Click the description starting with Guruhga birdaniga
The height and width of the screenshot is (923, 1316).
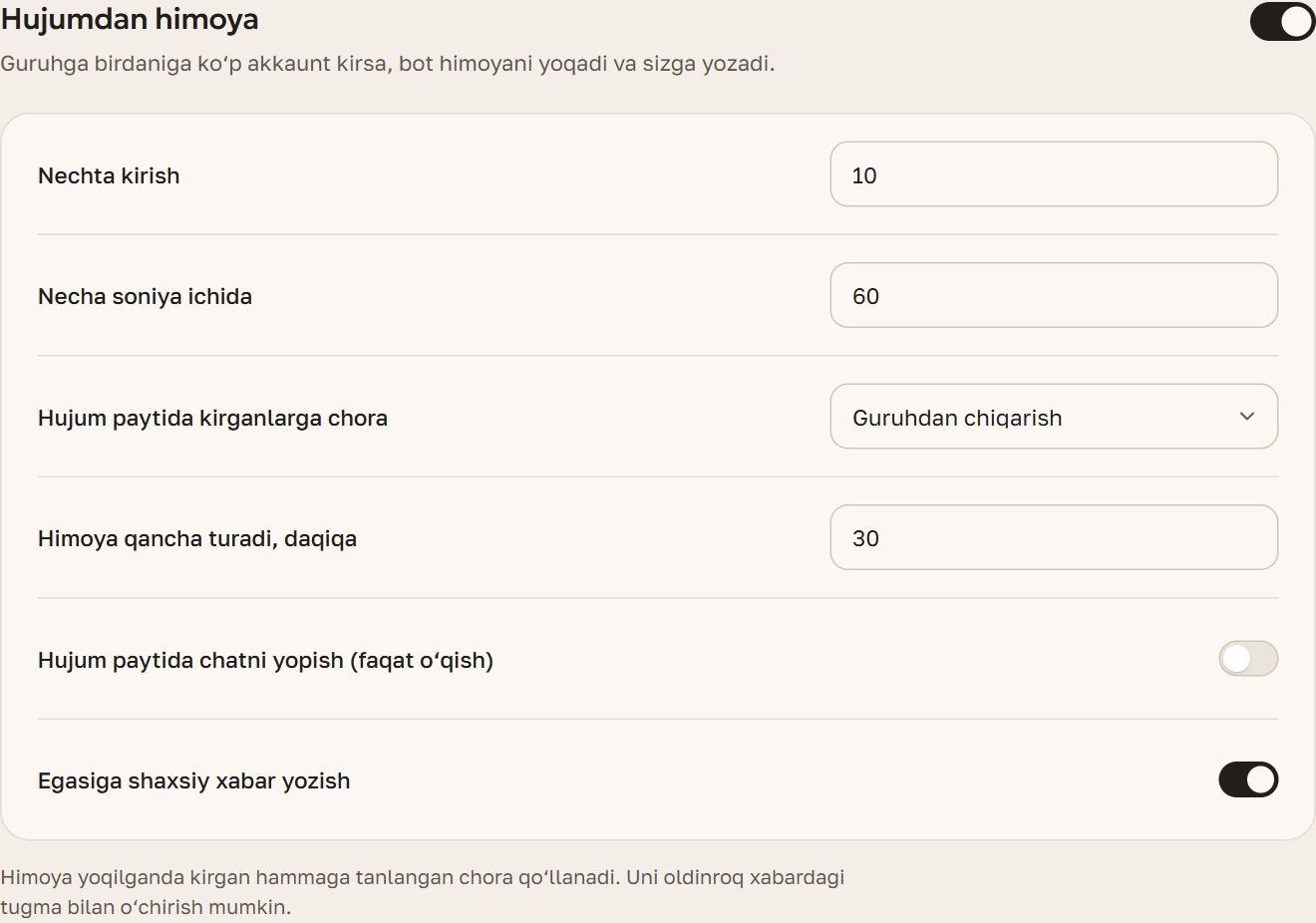pos(387,64)
